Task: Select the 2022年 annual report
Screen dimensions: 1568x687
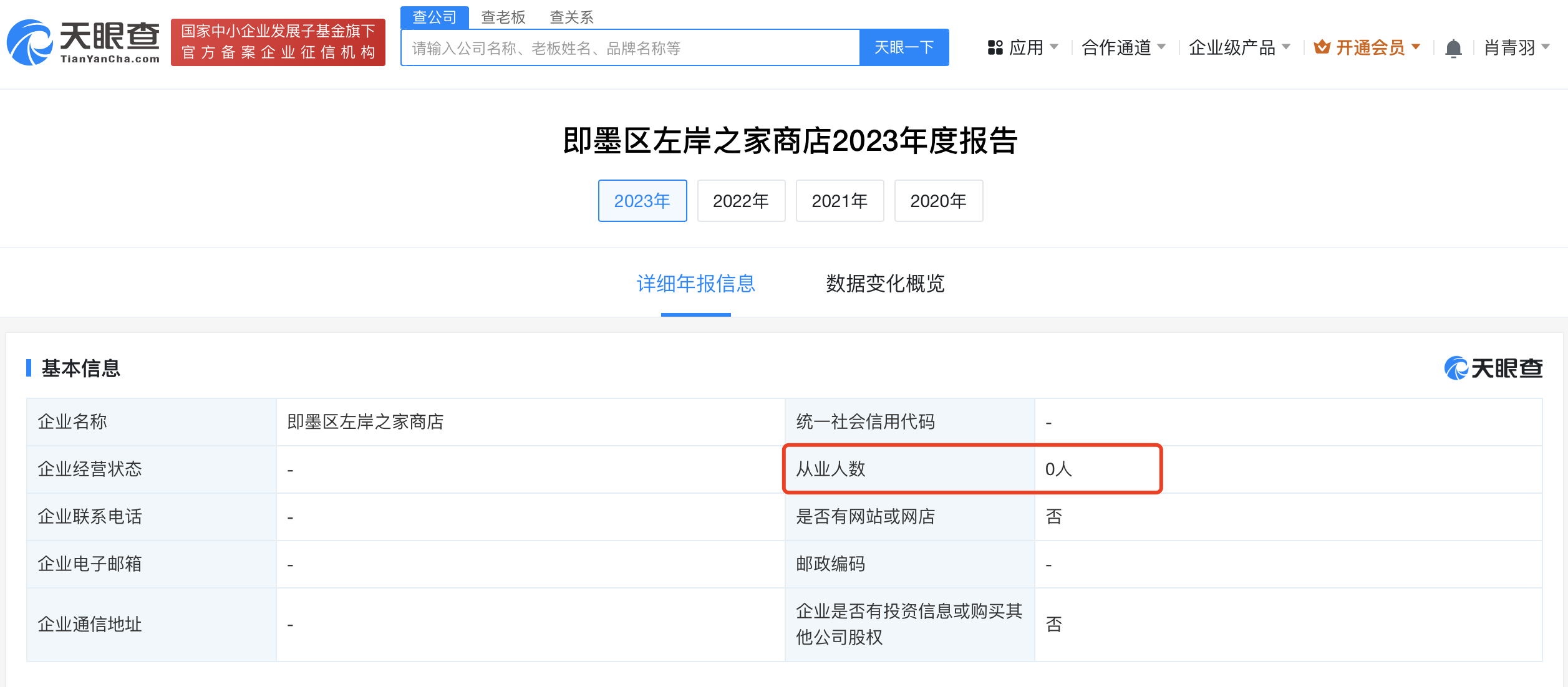Action: (x=741, y=201)
